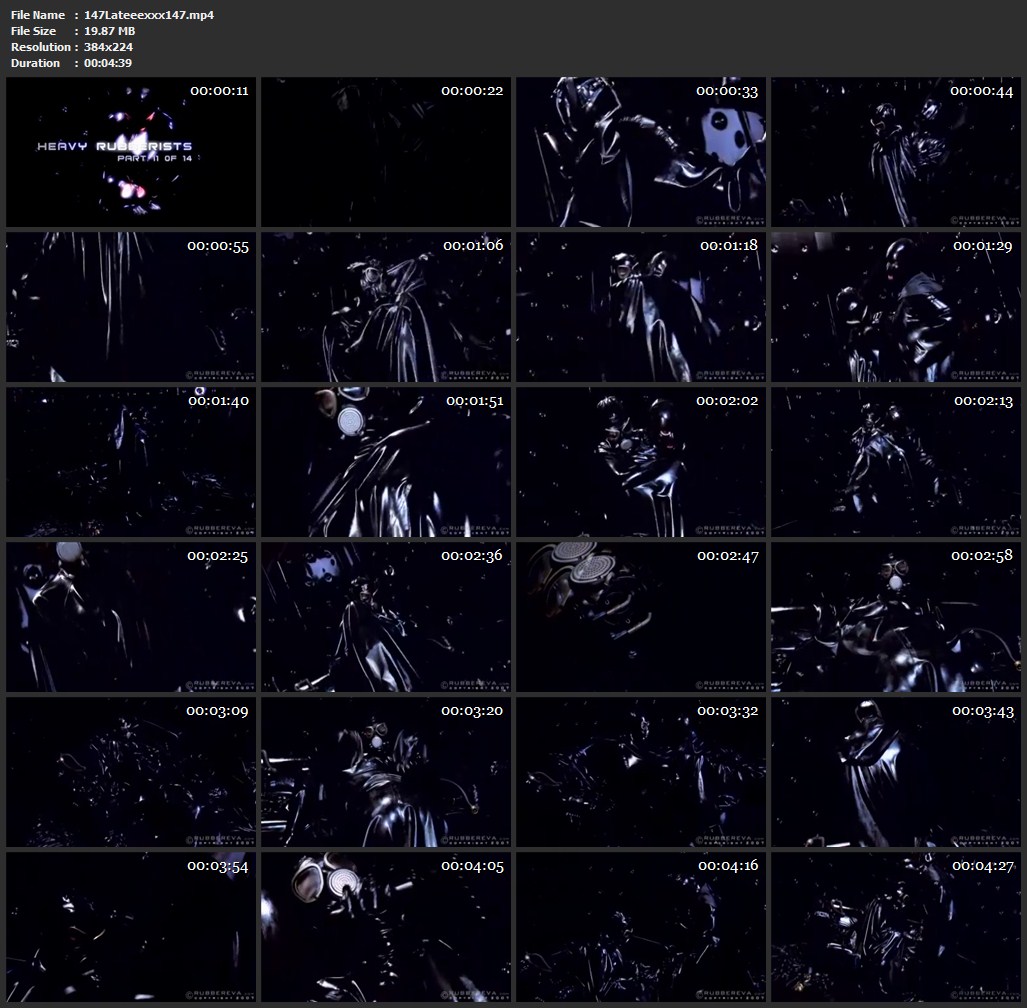This screenshot has width=1027, height=1008.
Task: Open the thumbnail at 00:03:54
Action: click(x=131, y=927)
